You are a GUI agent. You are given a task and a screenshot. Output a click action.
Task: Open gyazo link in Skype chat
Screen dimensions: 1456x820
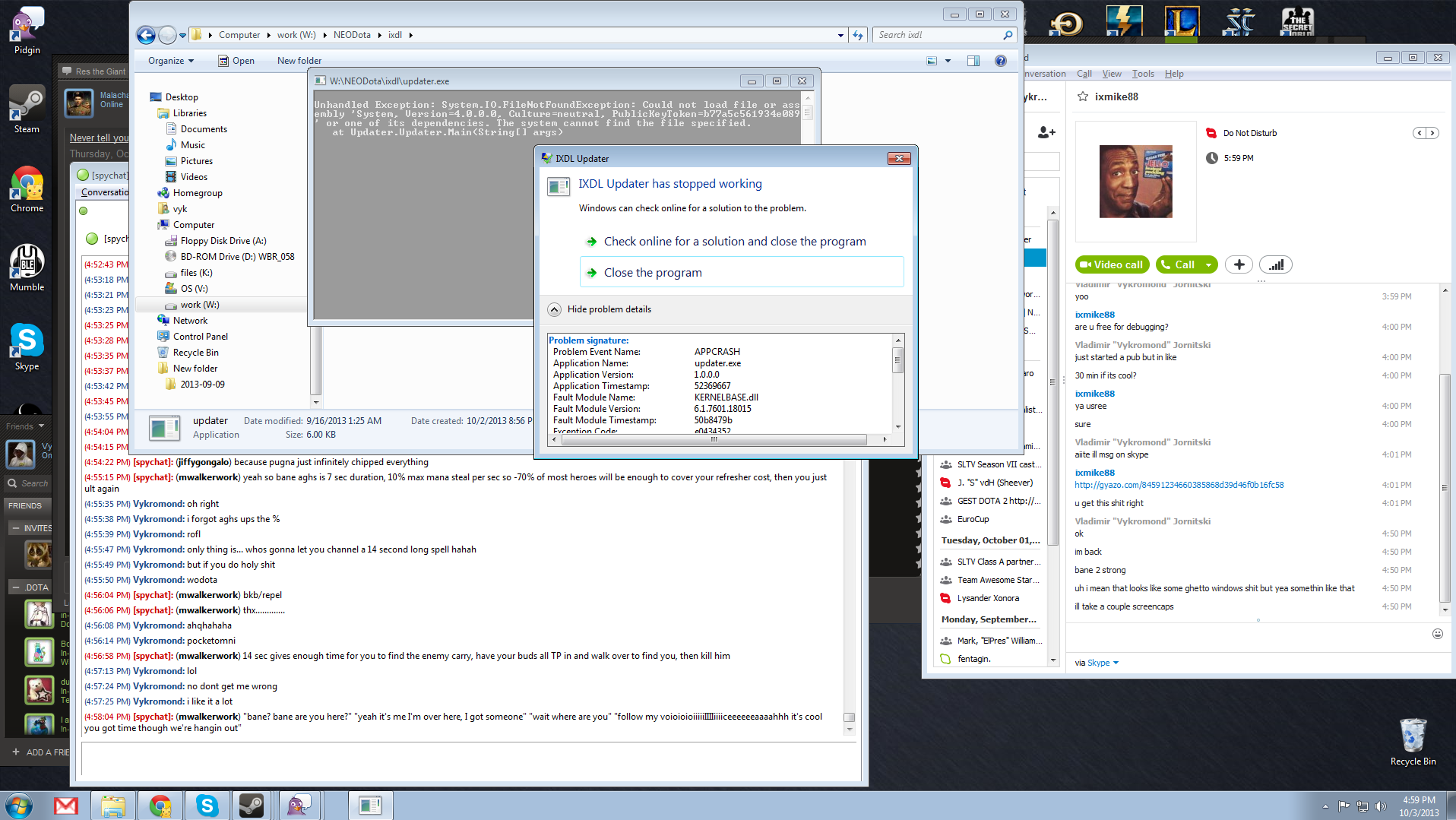point(1179,485)
